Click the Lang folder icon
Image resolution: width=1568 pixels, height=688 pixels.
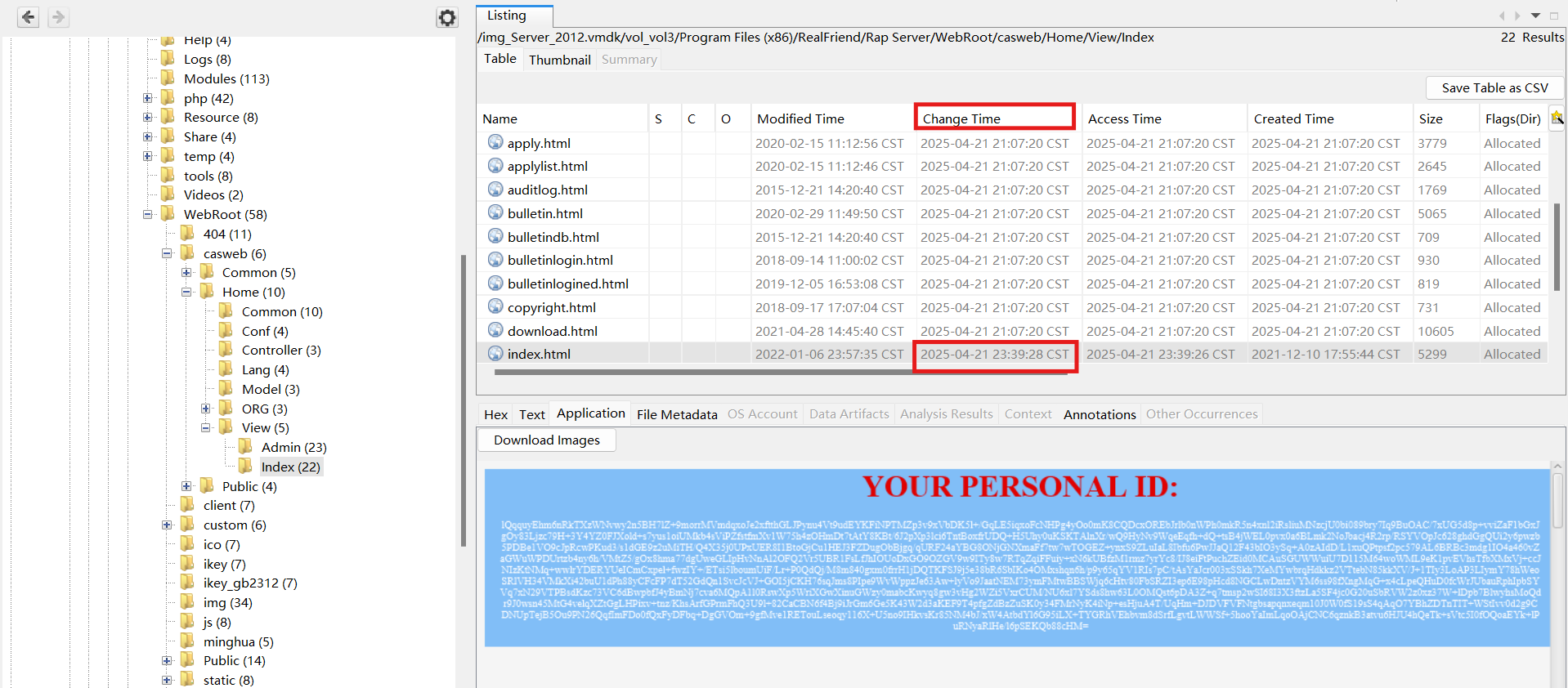226,369
